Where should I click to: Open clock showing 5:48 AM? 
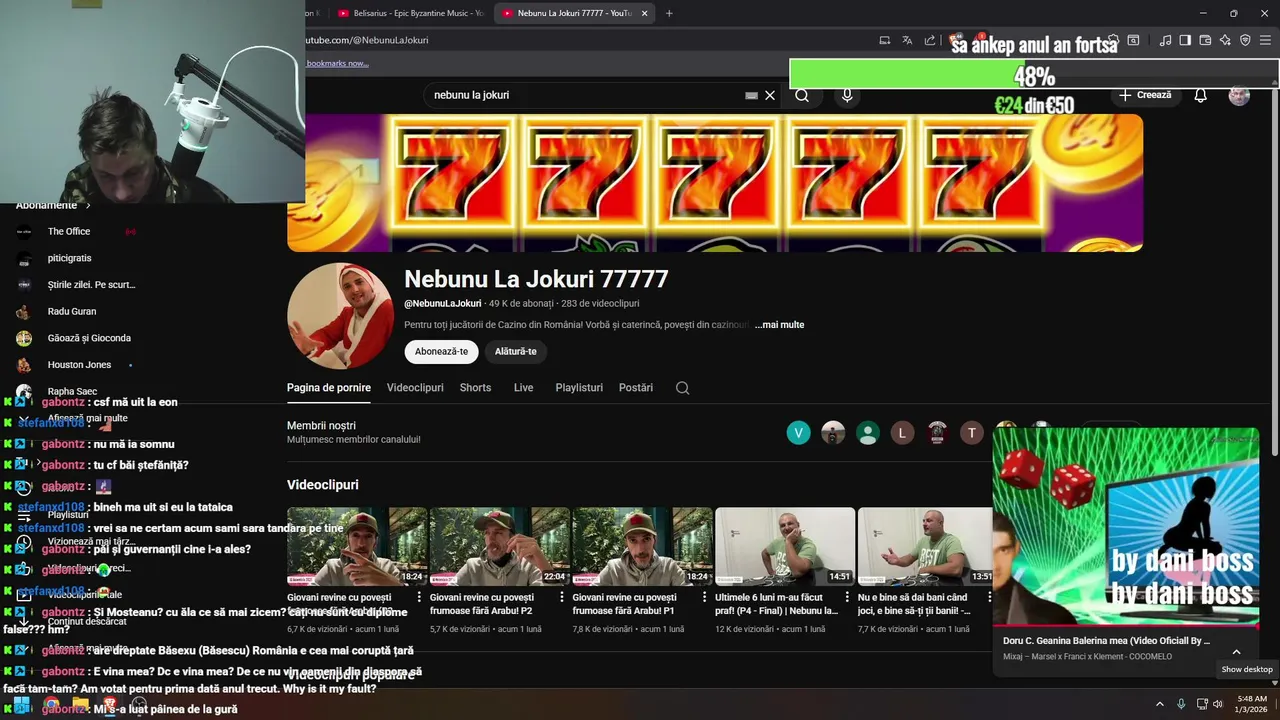[x=1252, y=704]
